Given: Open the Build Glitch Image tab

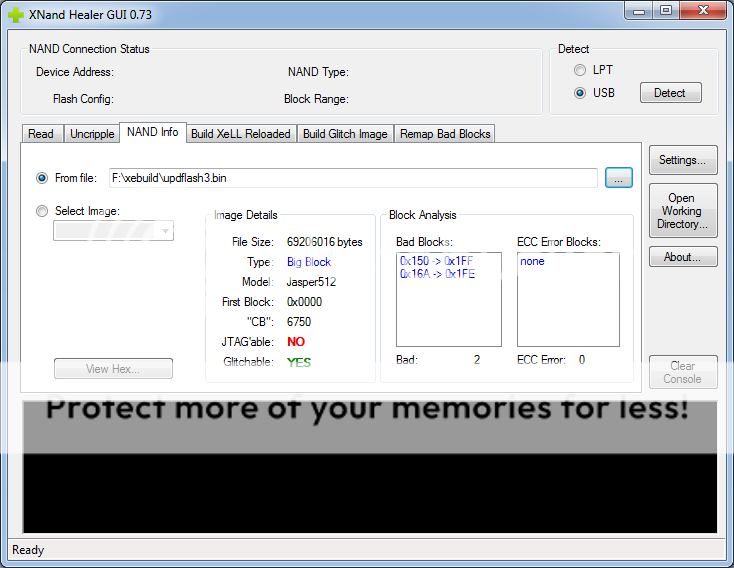Looking at the screenshot, I should 345,134.
